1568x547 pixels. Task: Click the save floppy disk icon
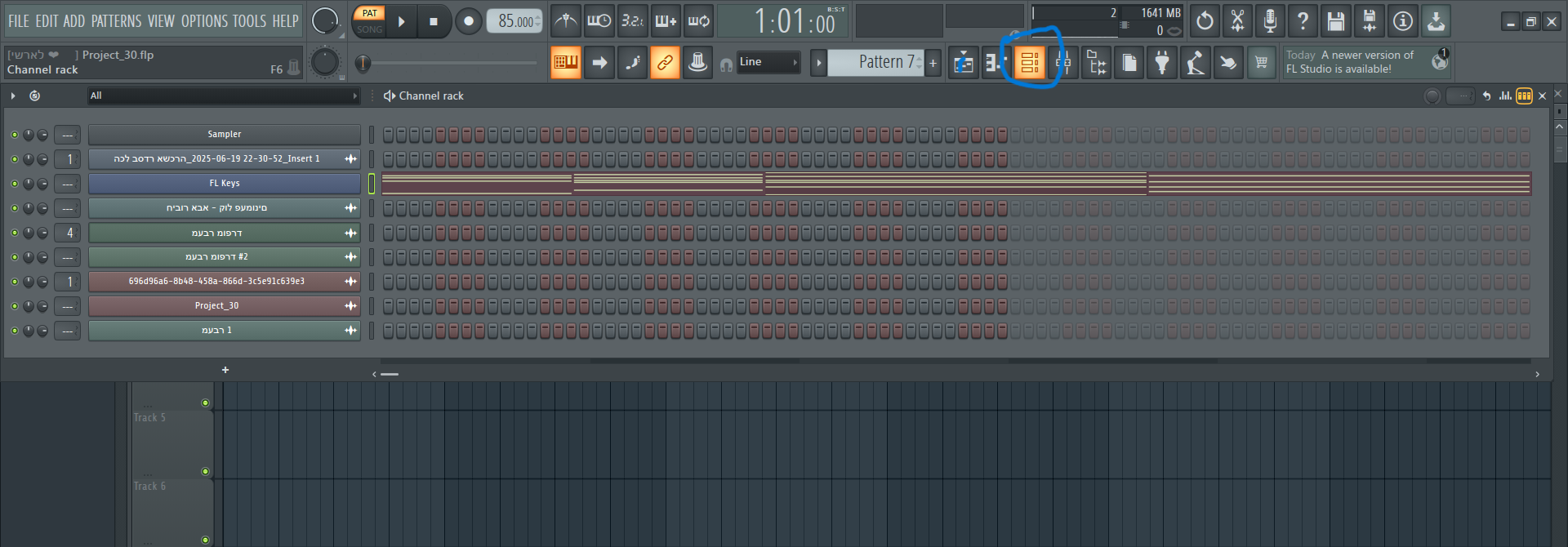click(1336, 21)
